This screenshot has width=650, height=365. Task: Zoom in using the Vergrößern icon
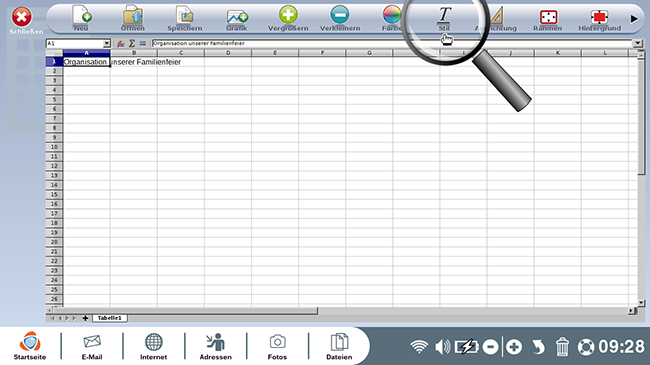pyautogui.click(x=288, y=17)
